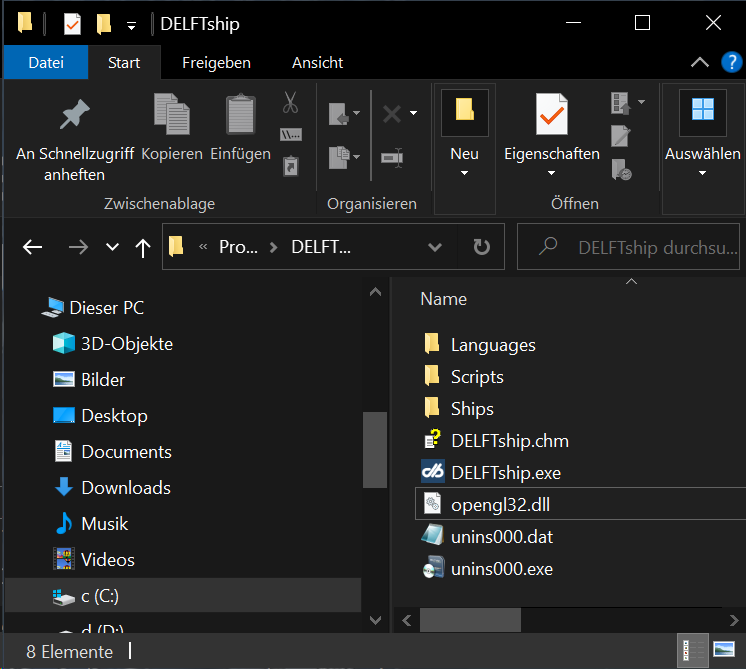Click the file list horizontal scrollbar thumb
This screenshot has height=669, width=746.
[x=470, y=620]
